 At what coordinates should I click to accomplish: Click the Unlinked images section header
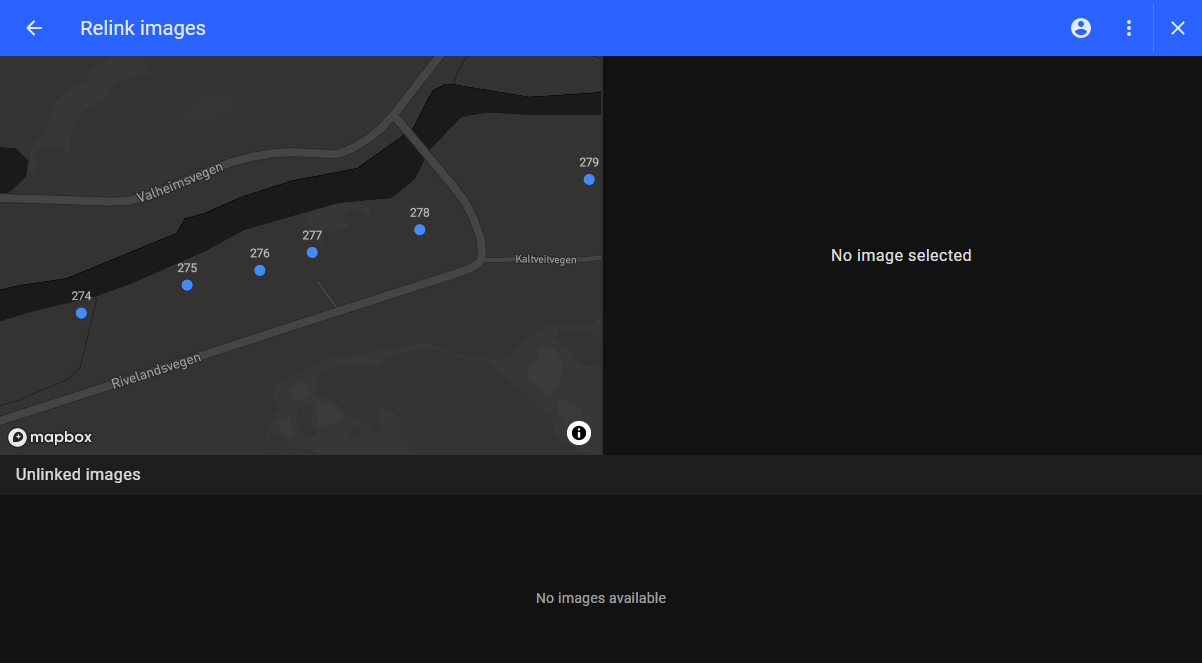click(x=78, y=475)
